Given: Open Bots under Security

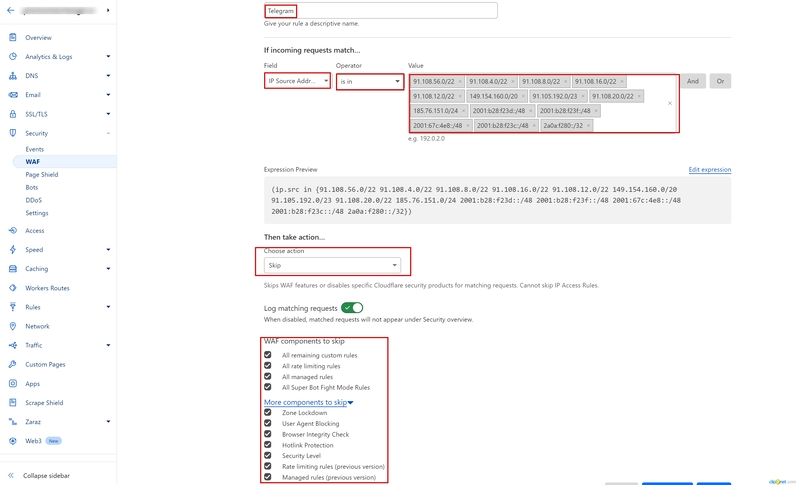Looking at the screenshot, I should tap(32, 188).
